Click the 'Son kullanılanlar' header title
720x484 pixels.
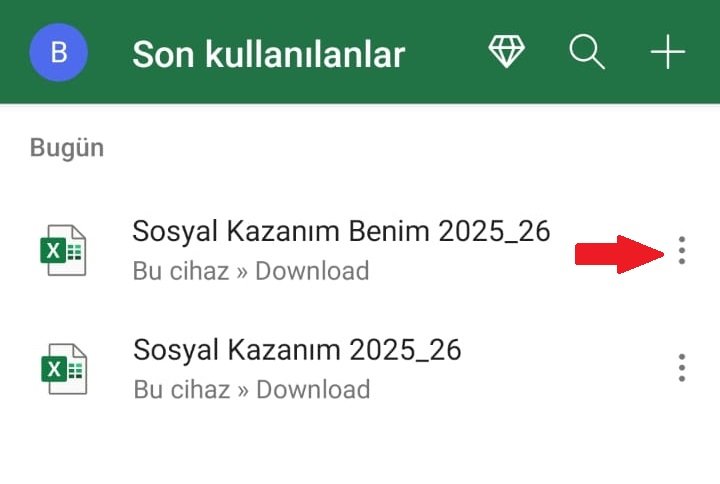269,54
